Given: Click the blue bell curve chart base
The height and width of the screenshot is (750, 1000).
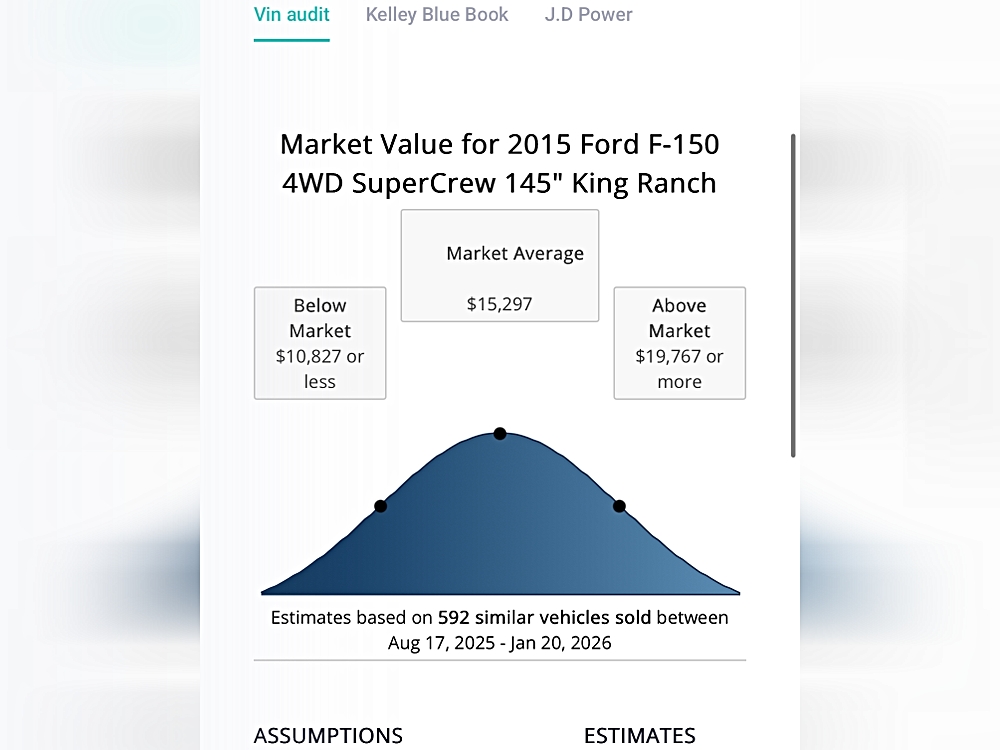Looking at the screenshot, I should (x=500, y=560).
